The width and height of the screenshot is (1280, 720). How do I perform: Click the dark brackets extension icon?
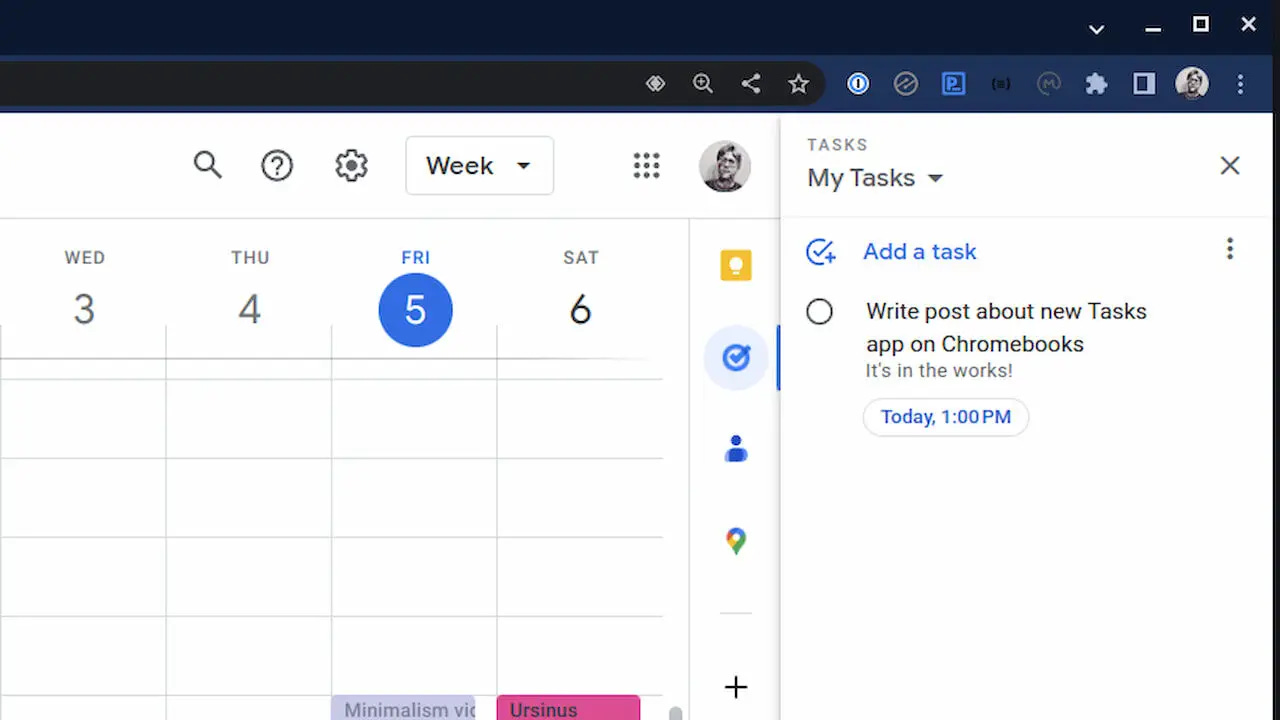pos(1001,84)
